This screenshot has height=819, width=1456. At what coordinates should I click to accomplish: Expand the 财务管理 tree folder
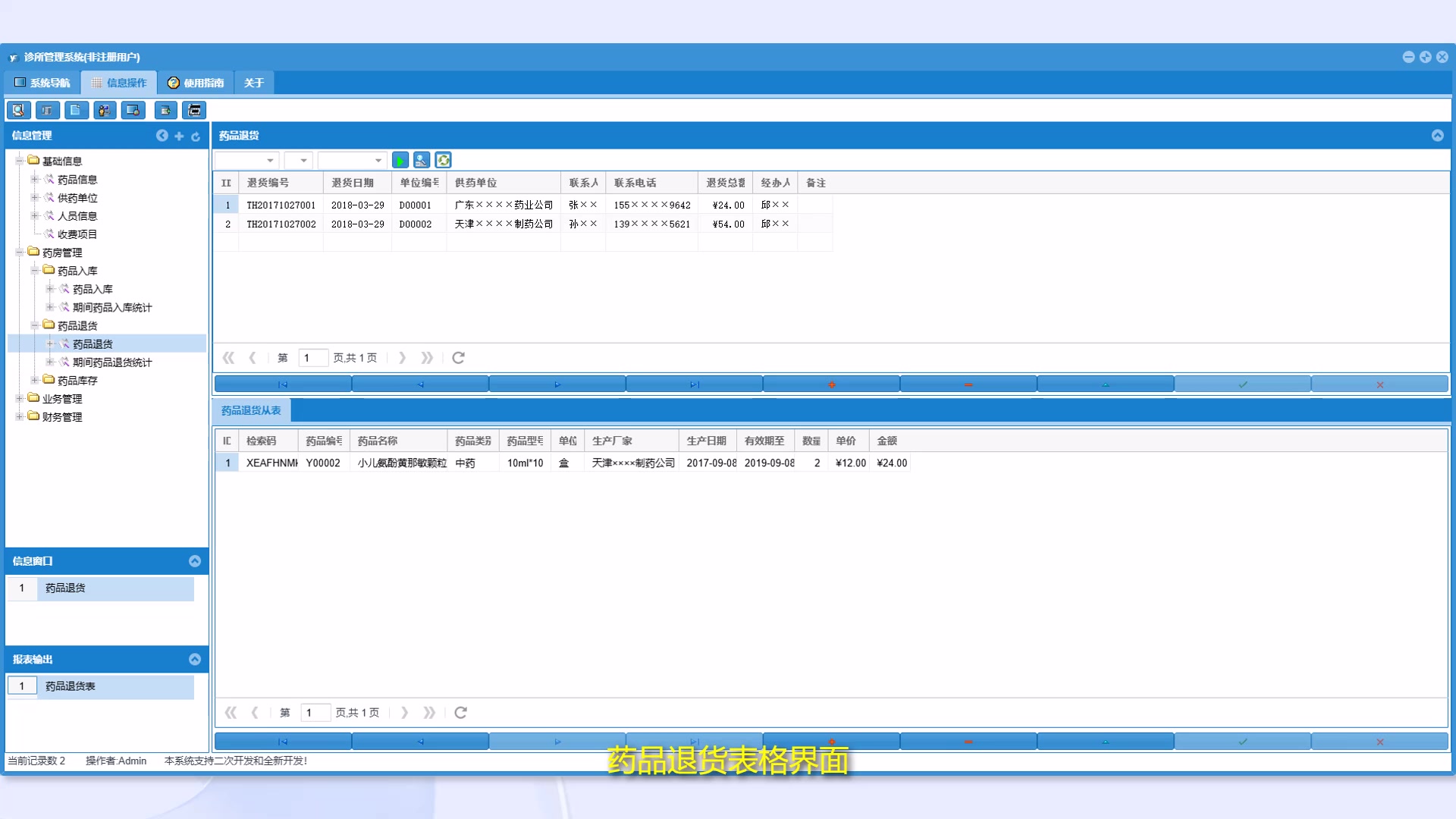20,416
